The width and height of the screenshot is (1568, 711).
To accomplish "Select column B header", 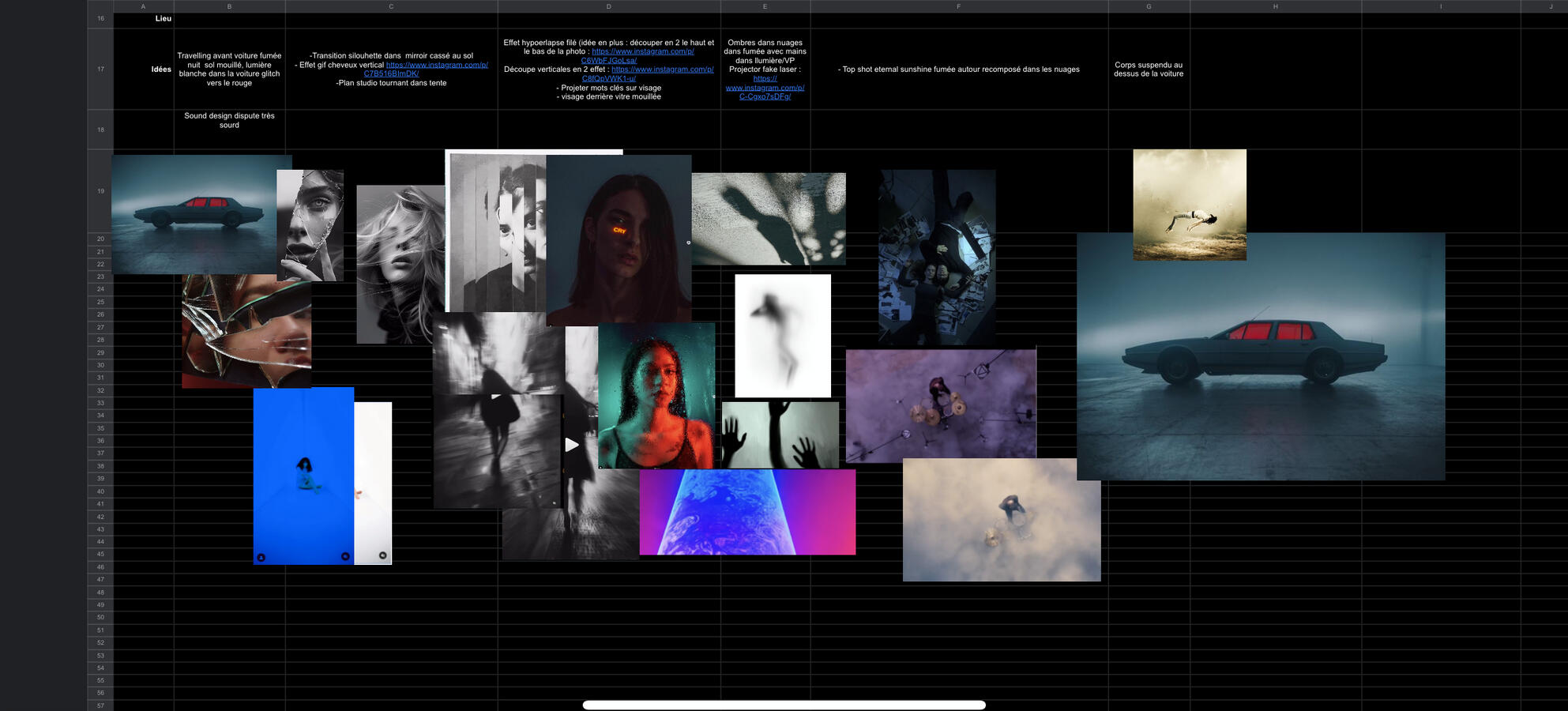I will (x=229, y=6).
